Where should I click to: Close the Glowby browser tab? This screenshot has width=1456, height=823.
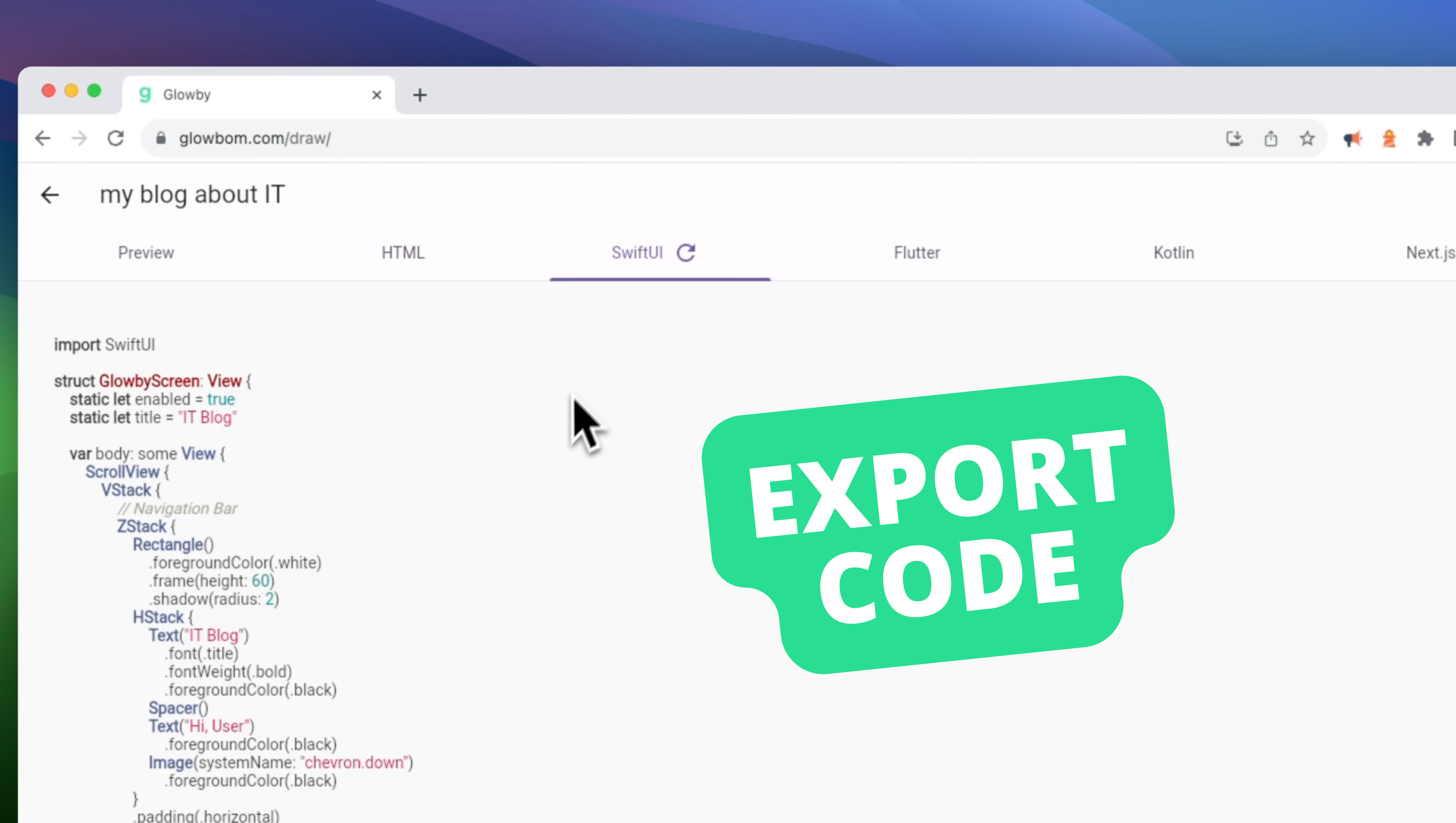click(x=377, y=95)
